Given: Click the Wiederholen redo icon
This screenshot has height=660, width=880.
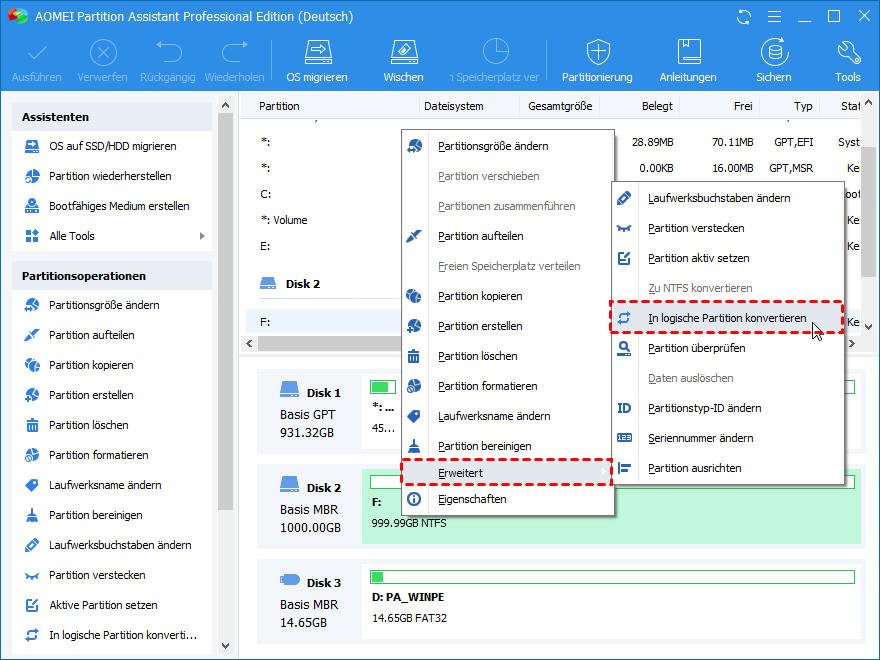Looking at the screenshot, I should 235,52.
